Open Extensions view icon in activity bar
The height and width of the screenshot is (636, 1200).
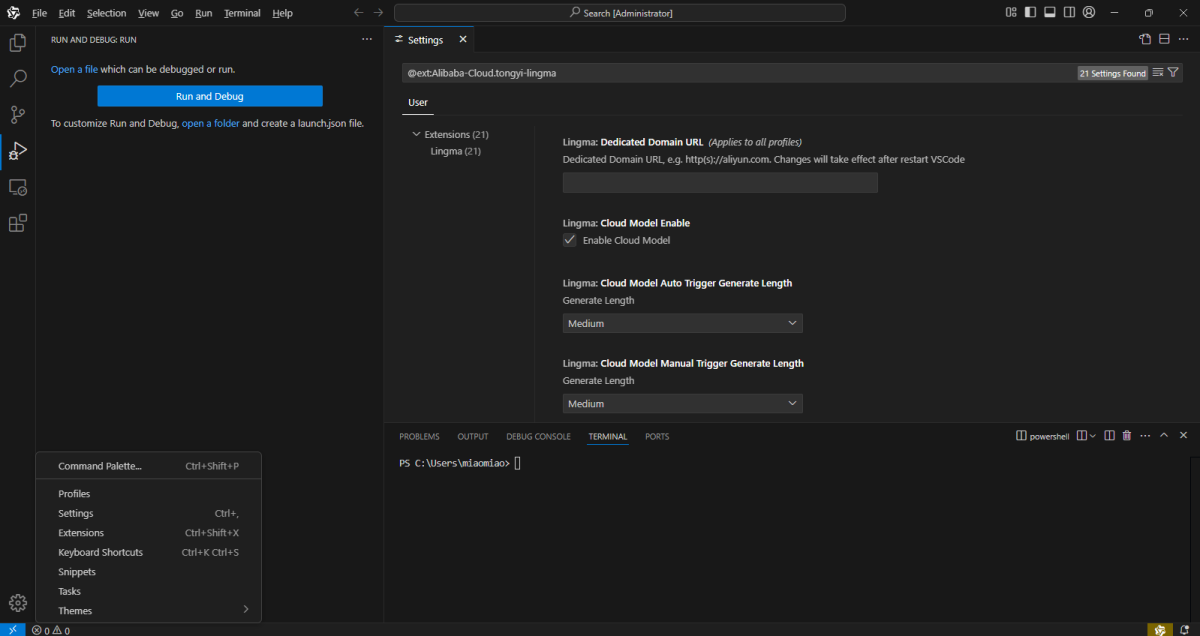tap(17, 223)
